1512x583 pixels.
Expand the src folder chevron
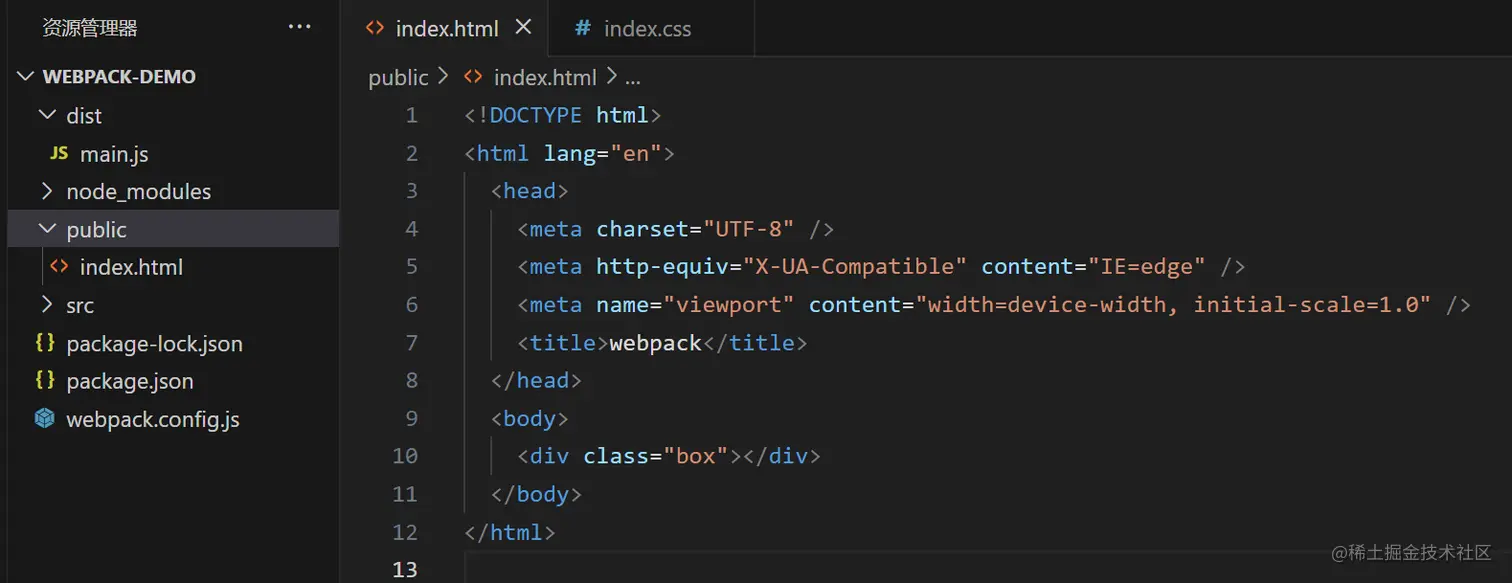click(47, 305)
